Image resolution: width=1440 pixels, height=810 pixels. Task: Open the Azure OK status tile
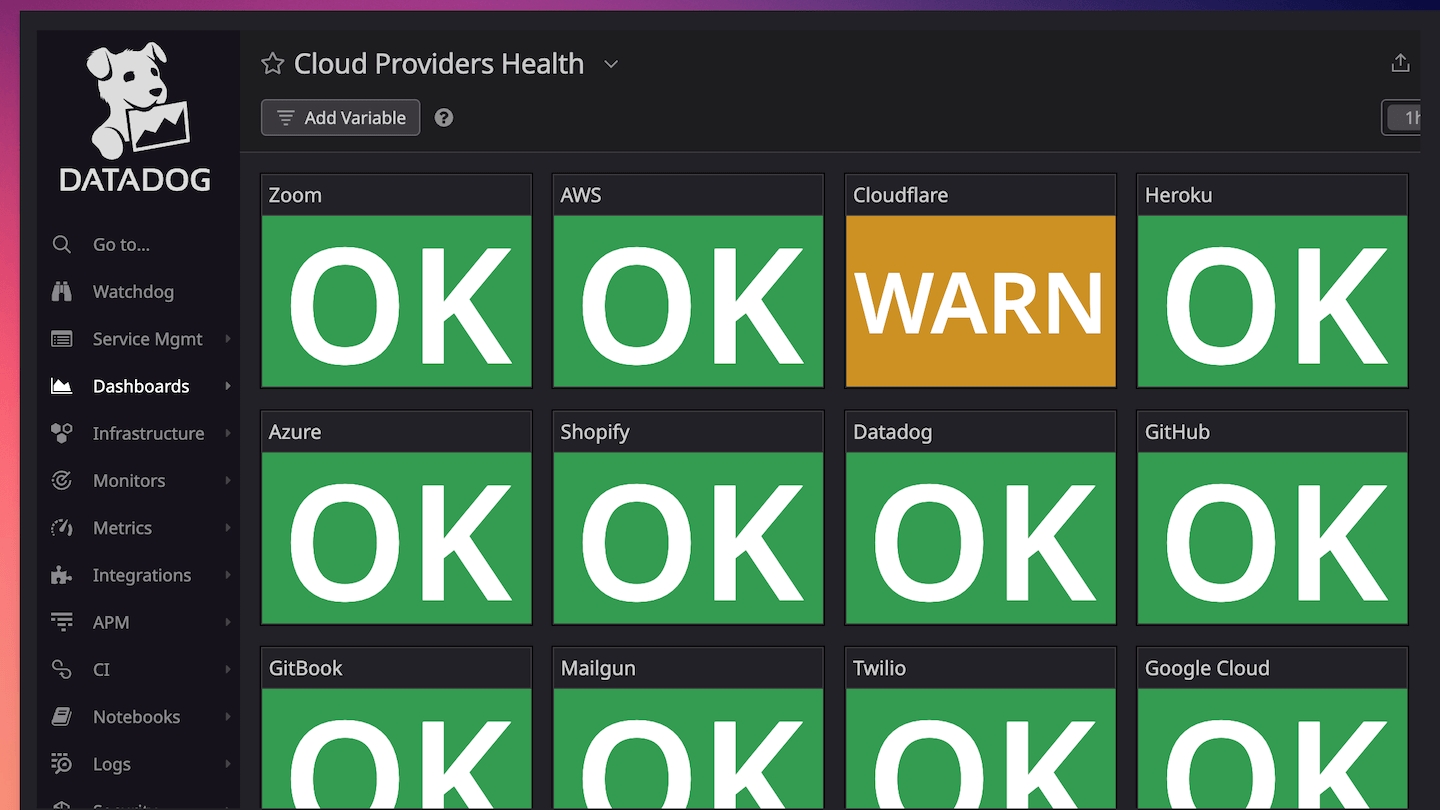pos(396,538)
